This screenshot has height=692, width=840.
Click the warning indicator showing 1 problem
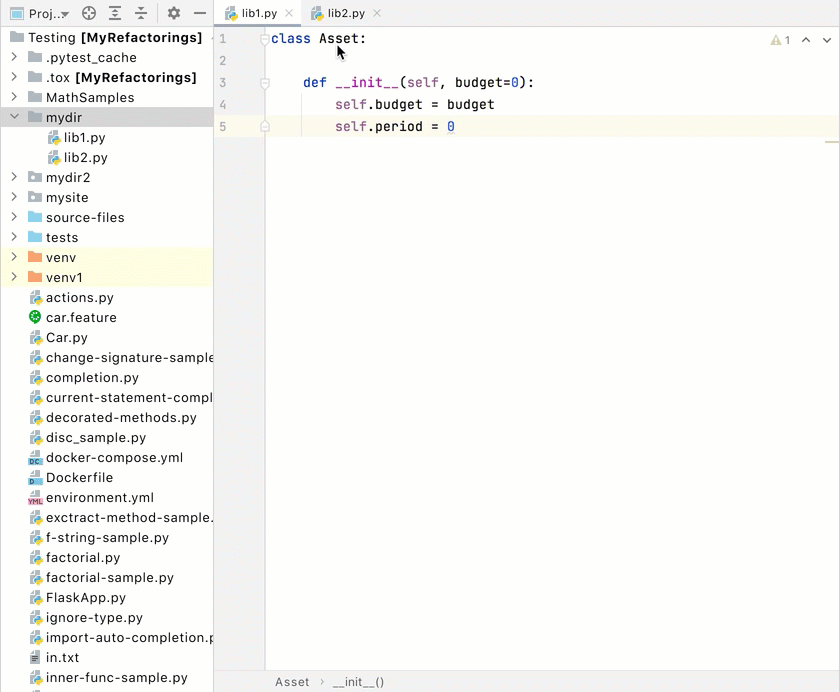coord(780,40)
